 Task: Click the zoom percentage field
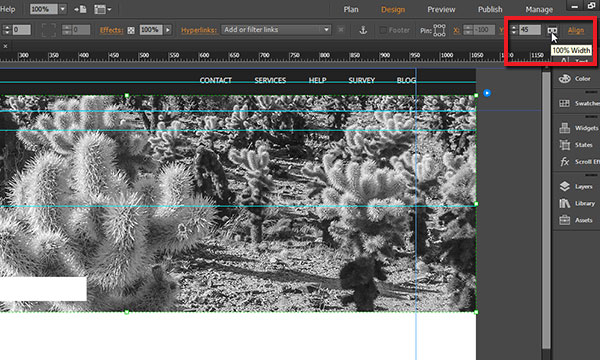pos(44,9)
